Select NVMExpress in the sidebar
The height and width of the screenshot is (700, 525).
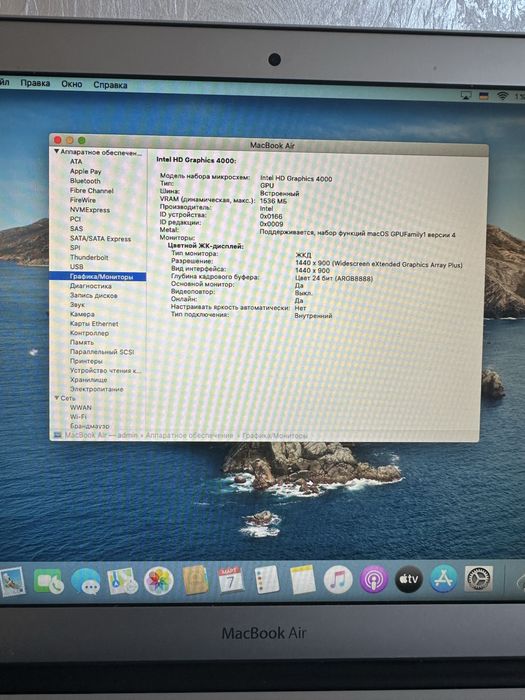[89, 209]
